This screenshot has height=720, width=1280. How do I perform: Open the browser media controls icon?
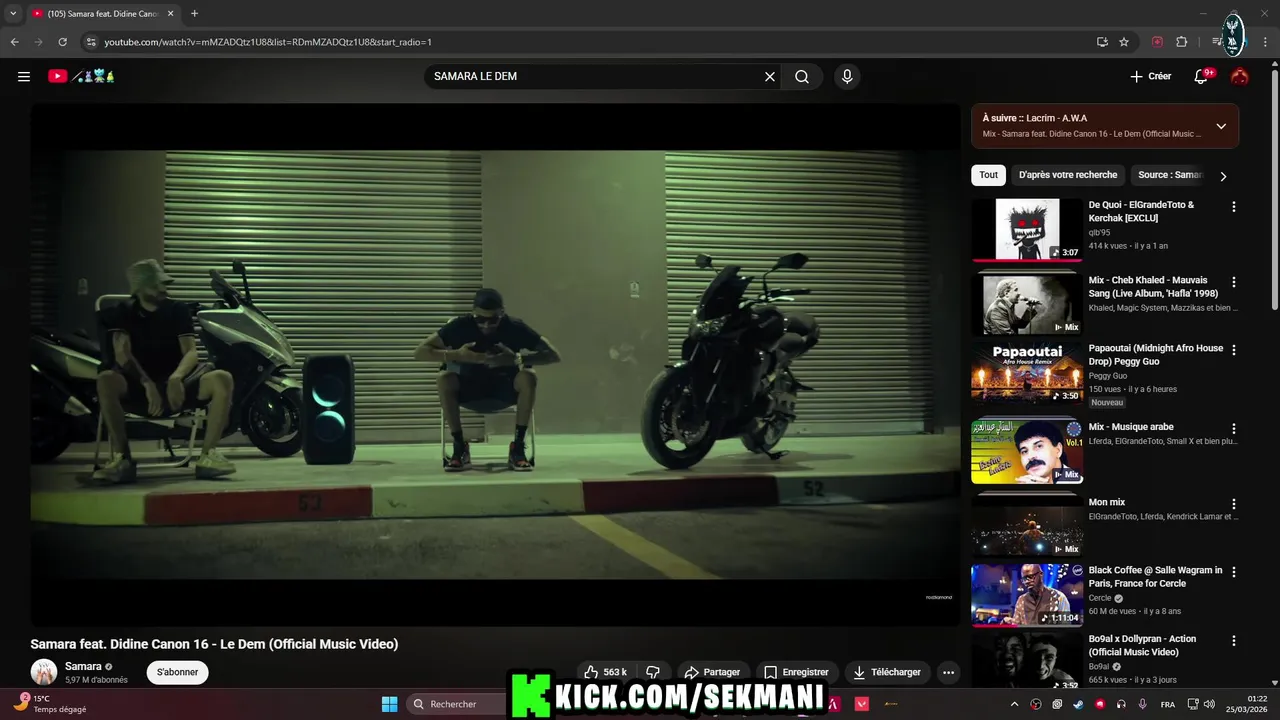pos(1216,42)
